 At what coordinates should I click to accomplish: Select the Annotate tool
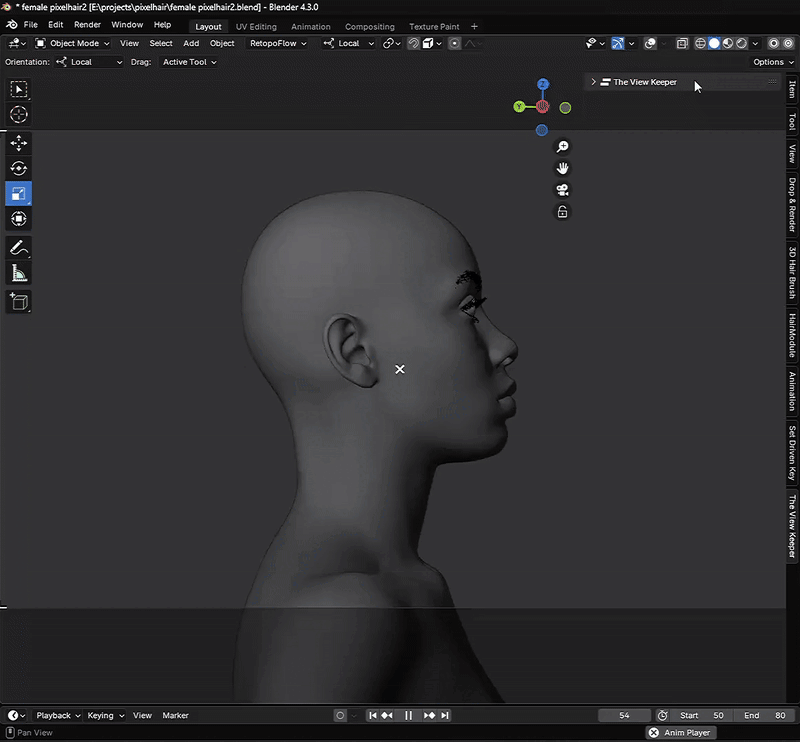[x=19, y=249]
